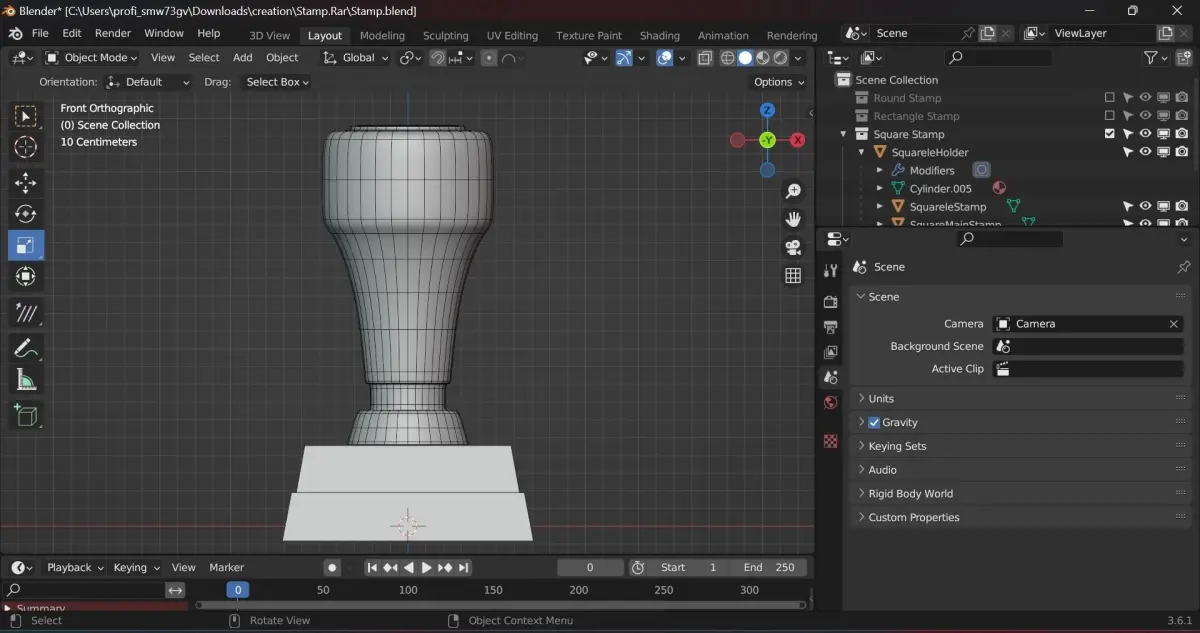Switch to the Modeling workspace tab

382,35
